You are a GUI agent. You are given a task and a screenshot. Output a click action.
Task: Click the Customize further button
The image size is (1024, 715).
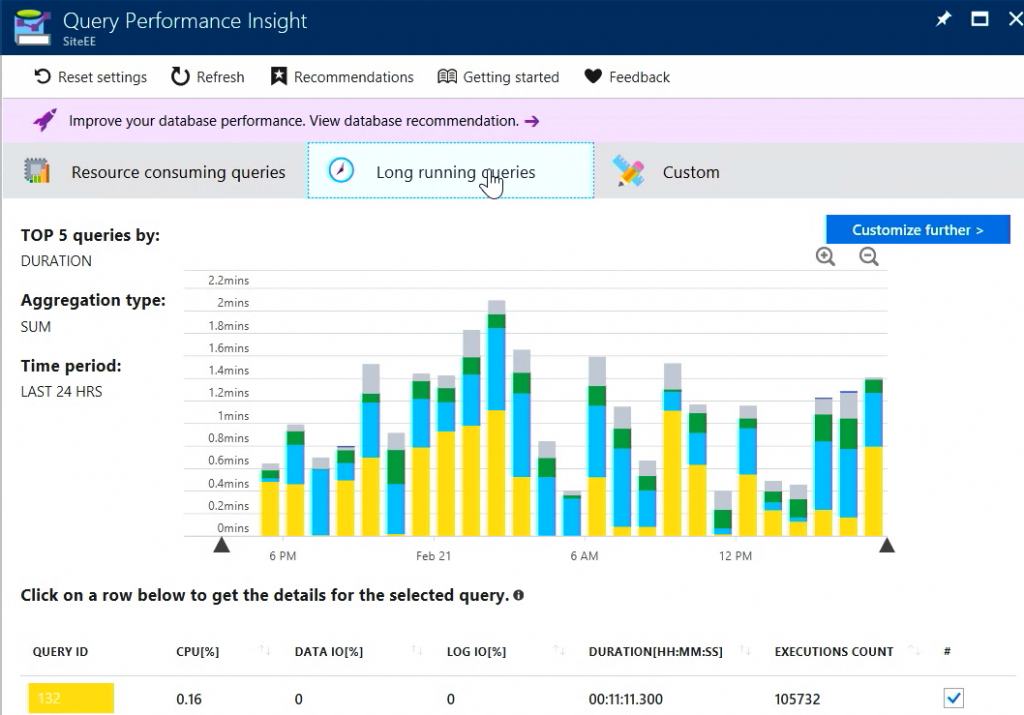click(917, 229)
